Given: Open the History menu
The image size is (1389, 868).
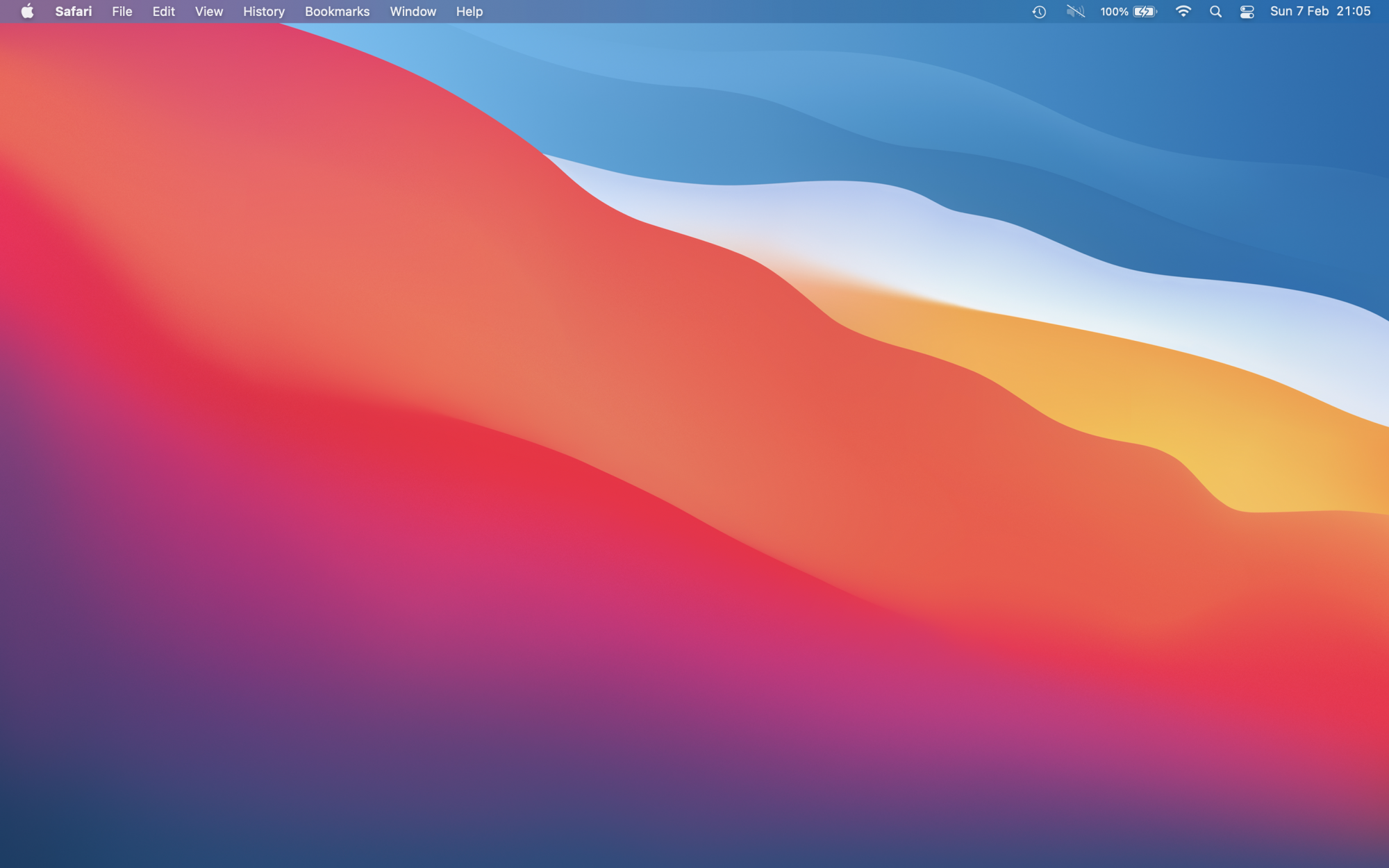Looking at the screenshot, I should coord(263,12).
